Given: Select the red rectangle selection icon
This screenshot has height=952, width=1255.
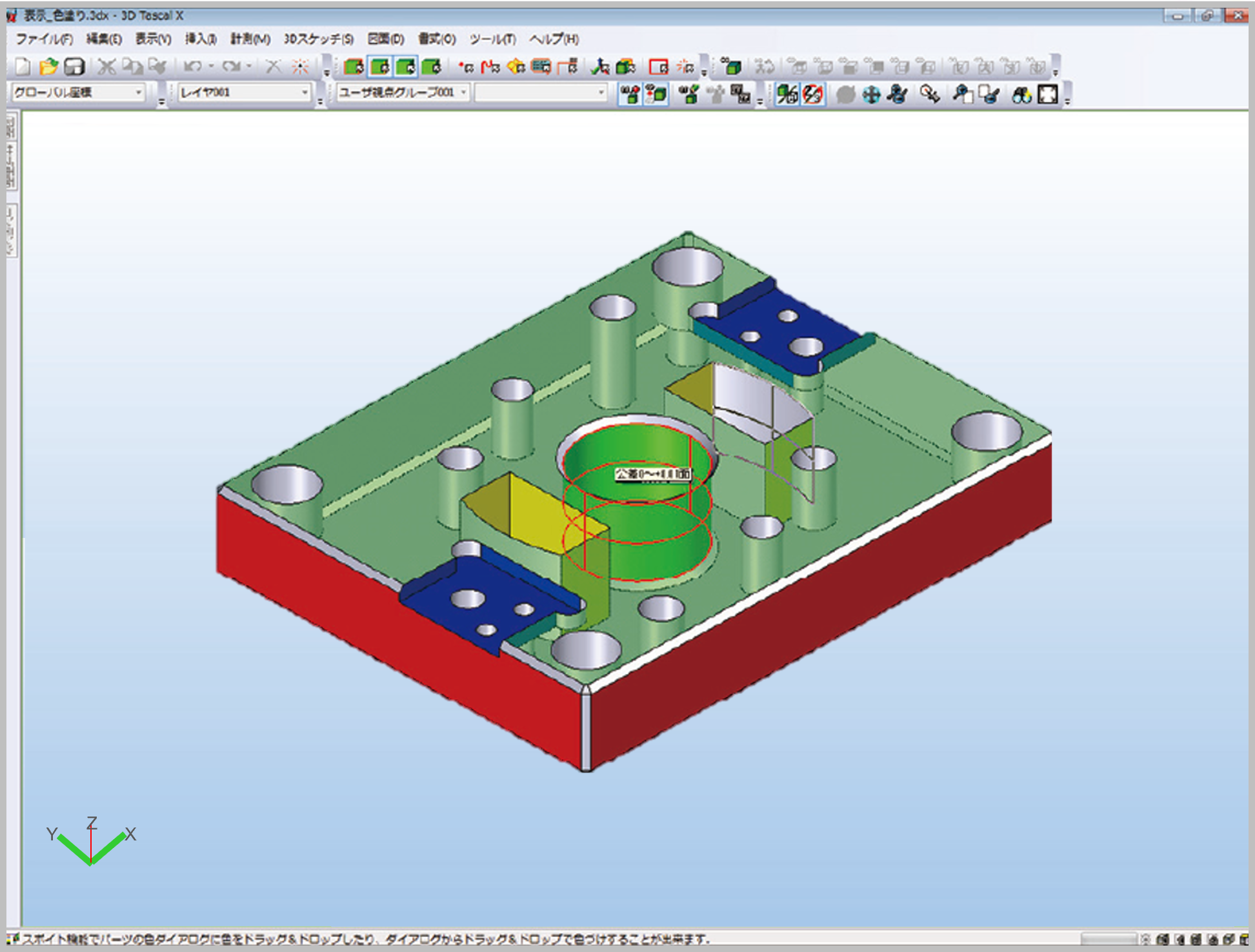Looking at the screenshot, I should pos(659,66).
